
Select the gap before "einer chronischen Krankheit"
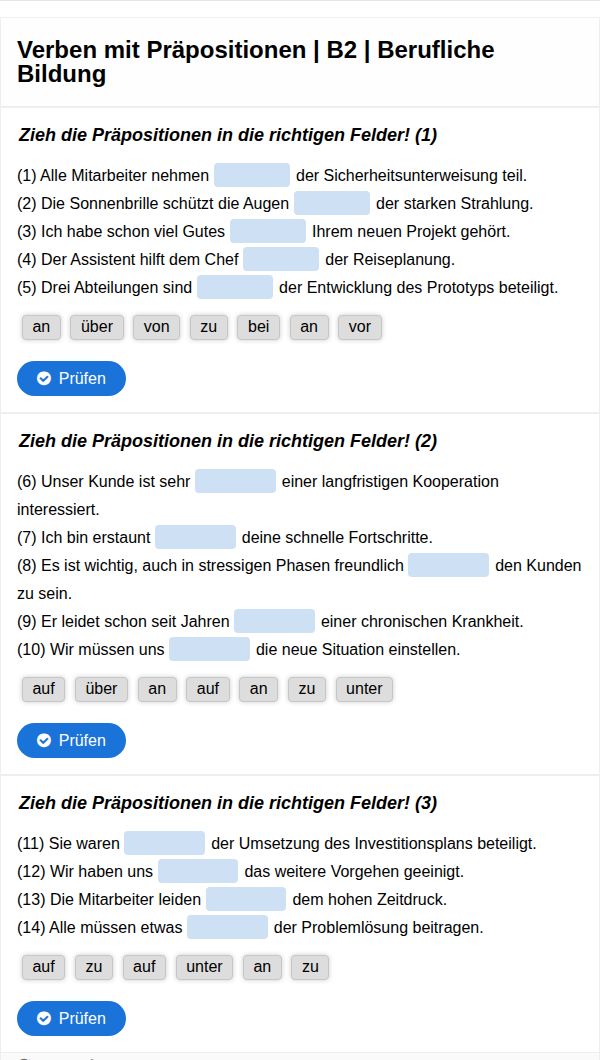coord(274,622)
